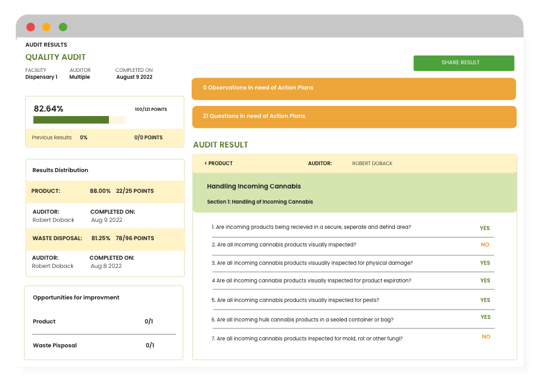Click YES answer for product expiration question
Viewport: 550px width, 382px height.
485,280
